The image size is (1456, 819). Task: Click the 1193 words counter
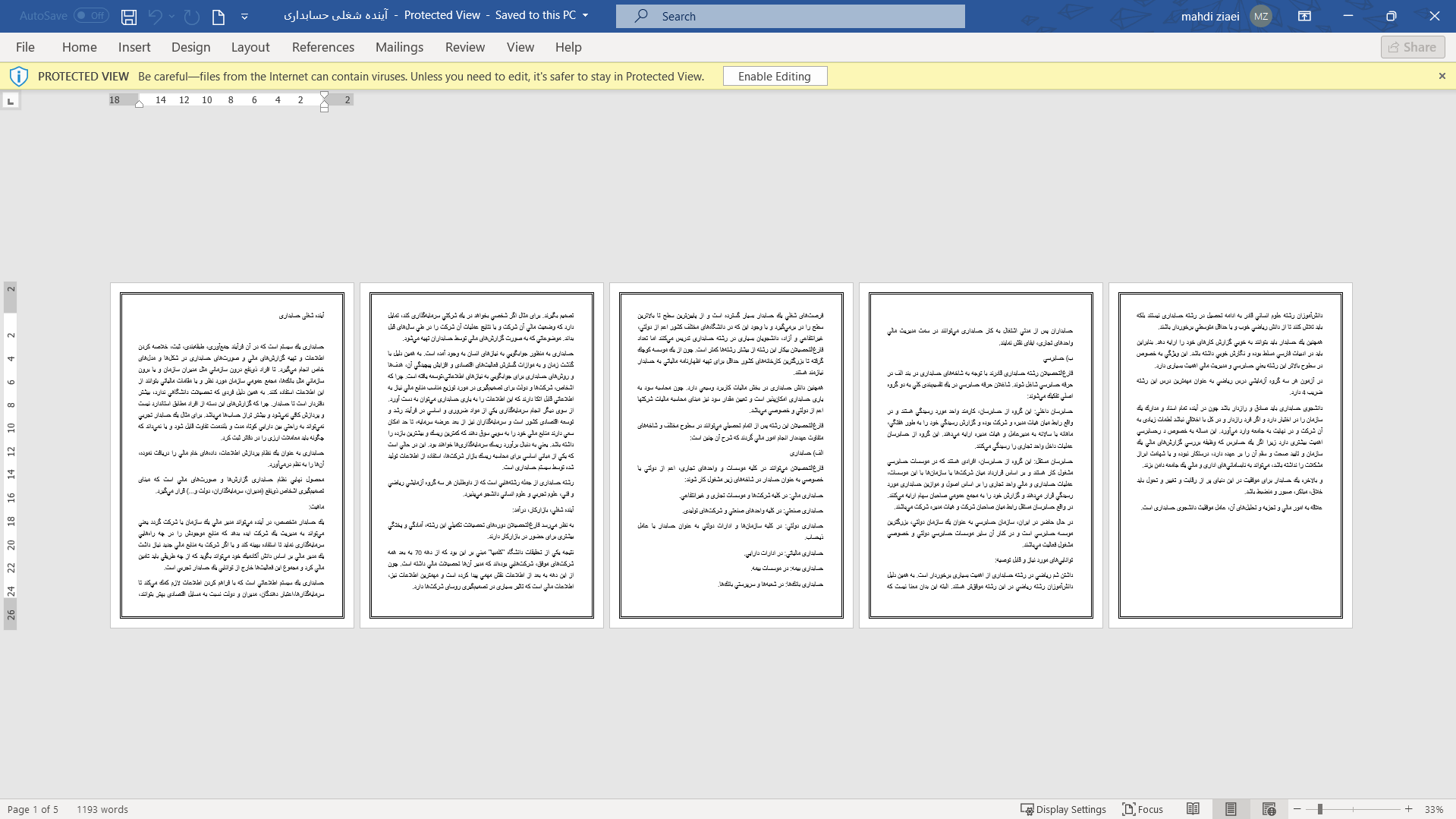tap(102, 809)
